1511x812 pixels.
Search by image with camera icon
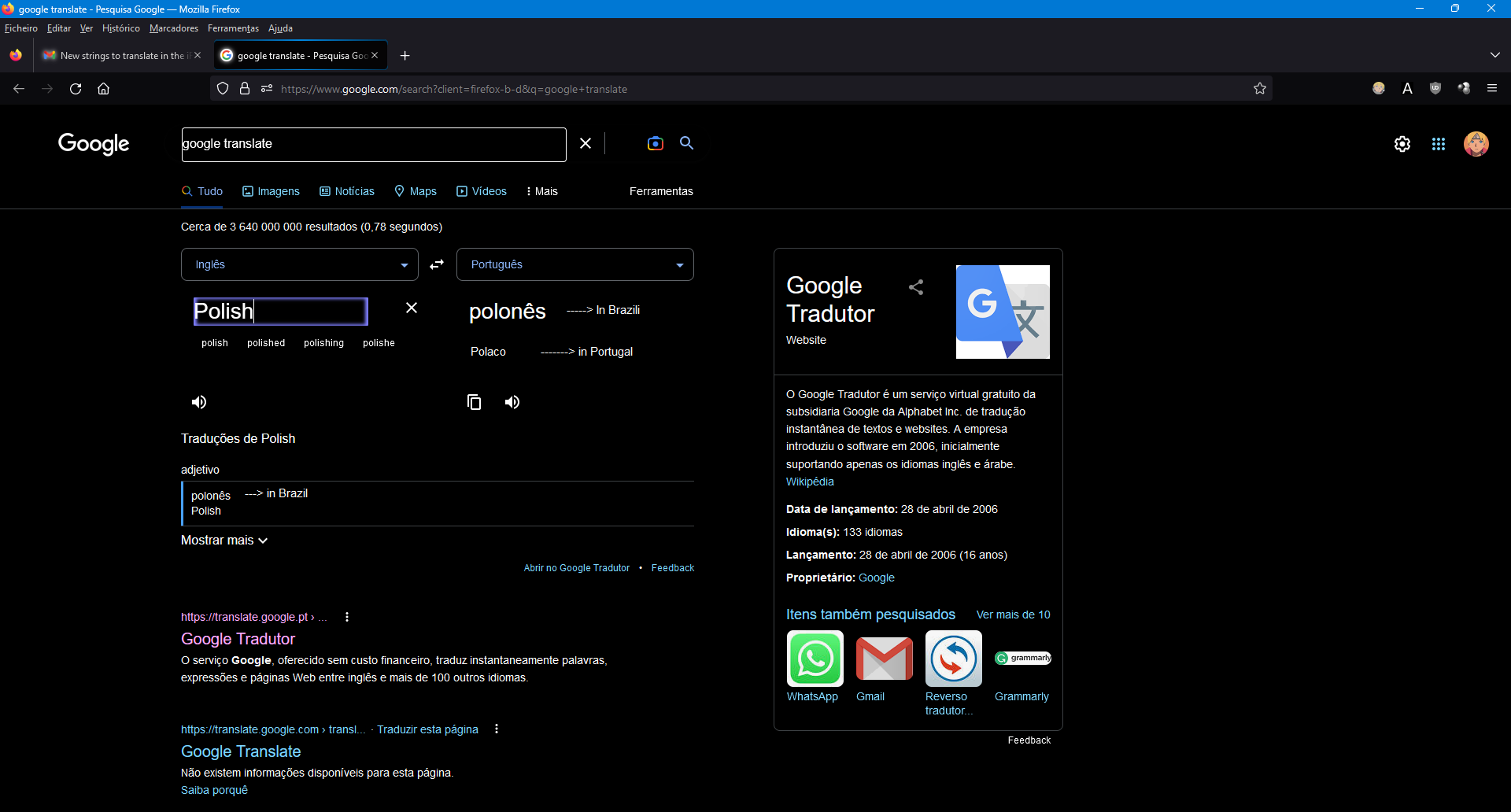655,143
